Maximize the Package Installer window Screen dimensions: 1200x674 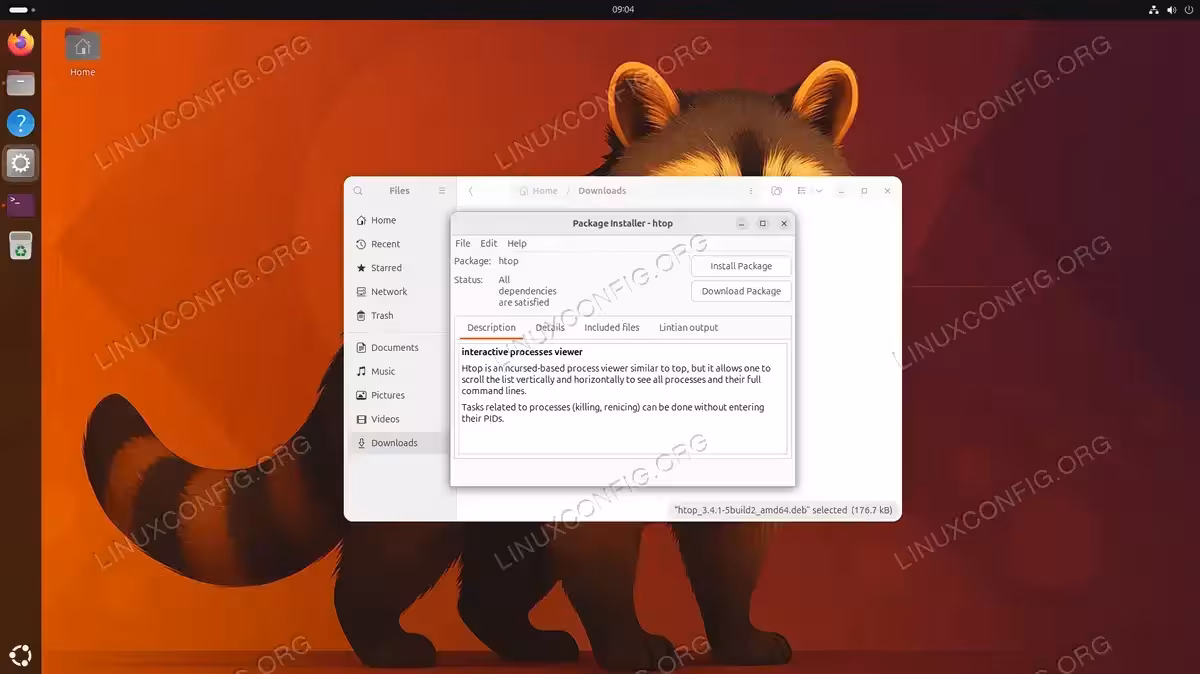pyautogui.click(x=763, y=224)
